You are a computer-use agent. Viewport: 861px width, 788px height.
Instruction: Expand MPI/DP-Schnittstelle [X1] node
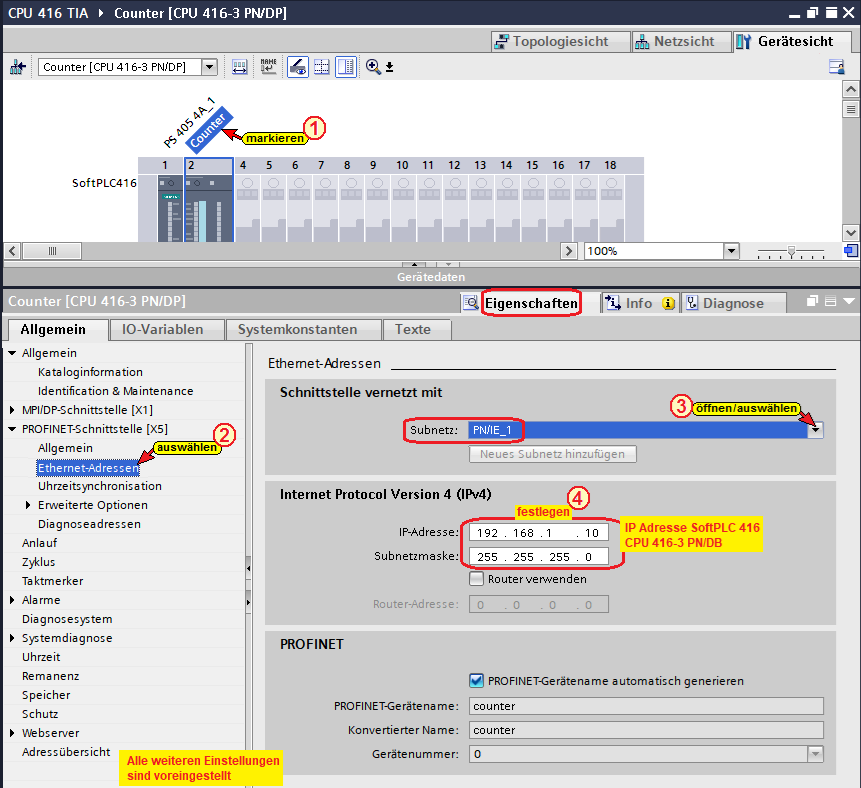click(x=12, y=410)
